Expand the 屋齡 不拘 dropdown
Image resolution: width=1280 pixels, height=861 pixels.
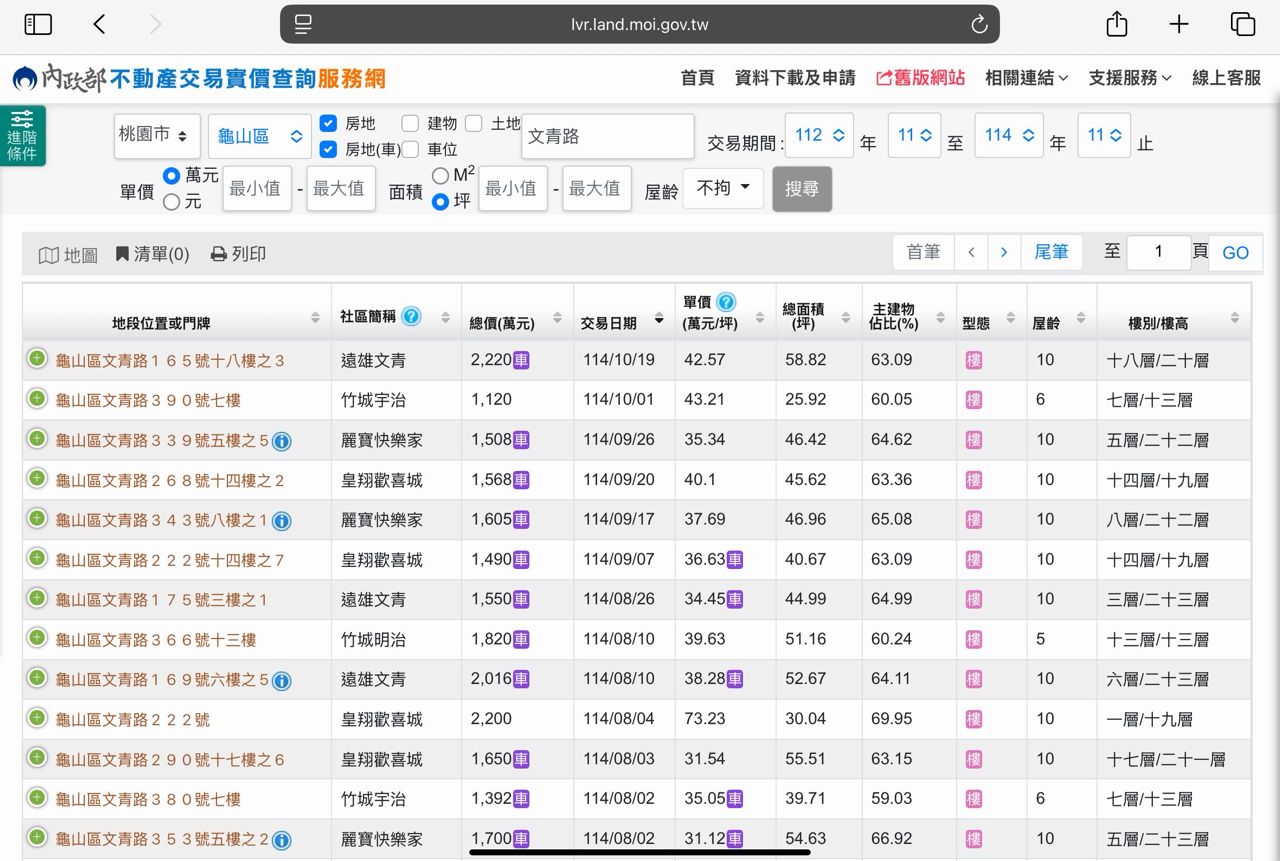coord(722,188)
